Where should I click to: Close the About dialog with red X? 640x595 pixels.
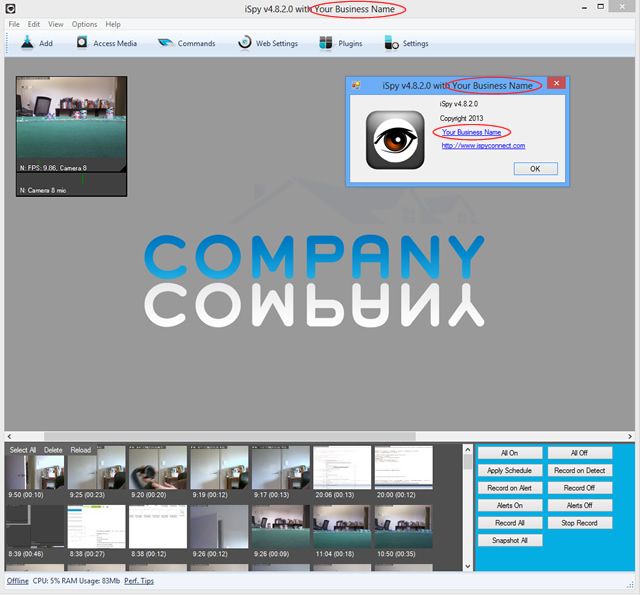(x=556, y=83)
